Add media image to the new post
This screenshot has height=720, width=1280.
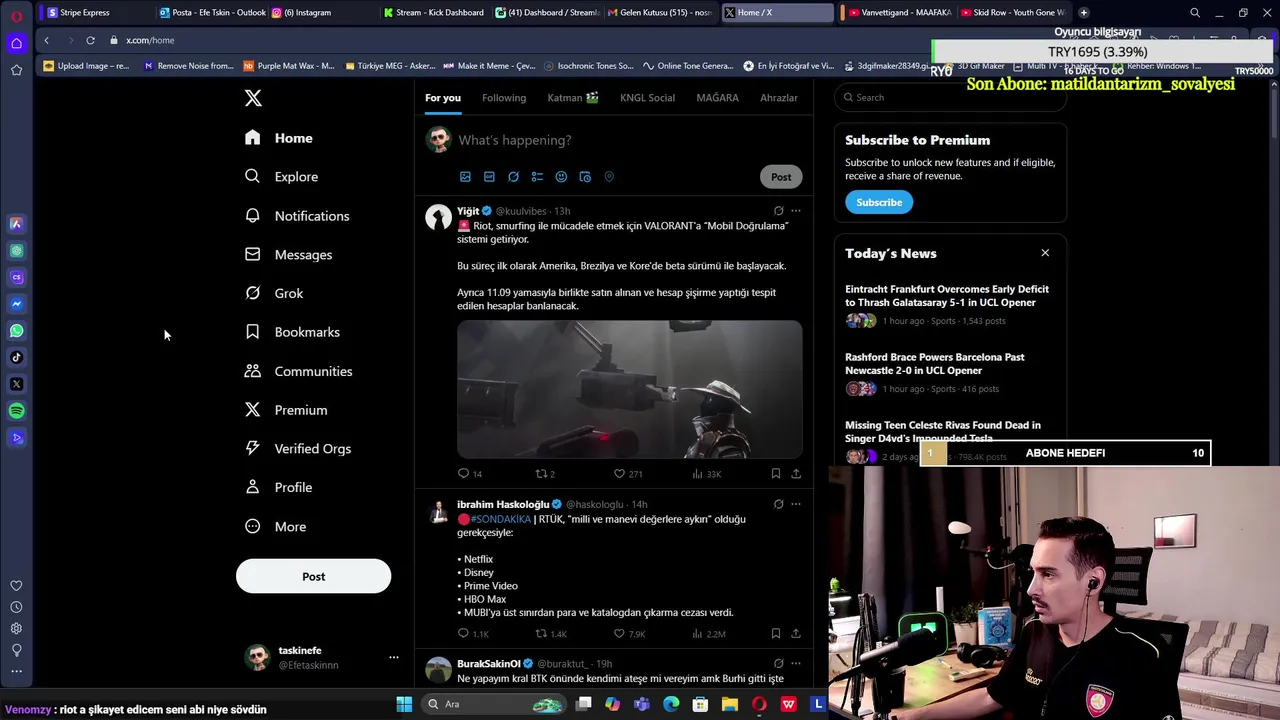click(x=465, y=177)
